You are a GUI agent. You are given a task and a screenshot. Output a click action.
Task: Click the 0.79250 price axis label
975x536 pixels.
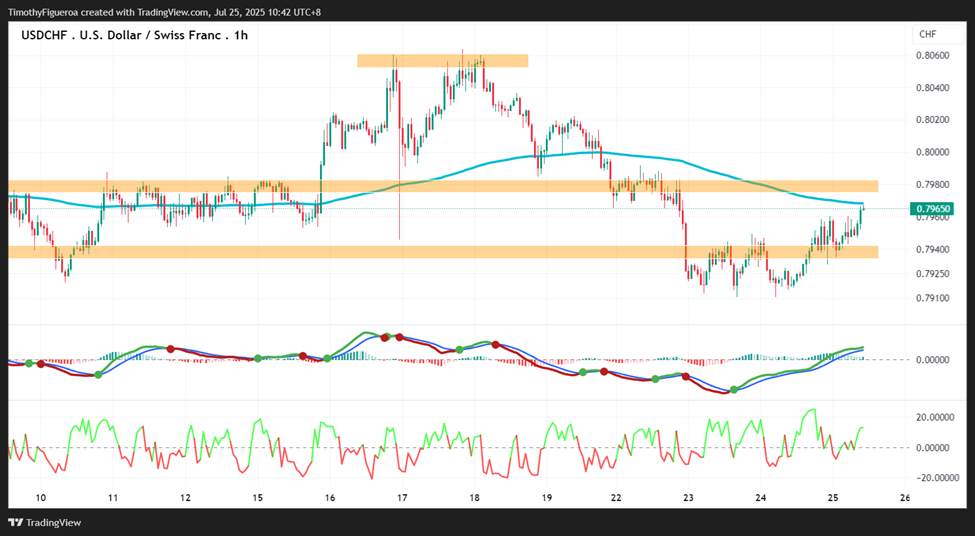932,274
